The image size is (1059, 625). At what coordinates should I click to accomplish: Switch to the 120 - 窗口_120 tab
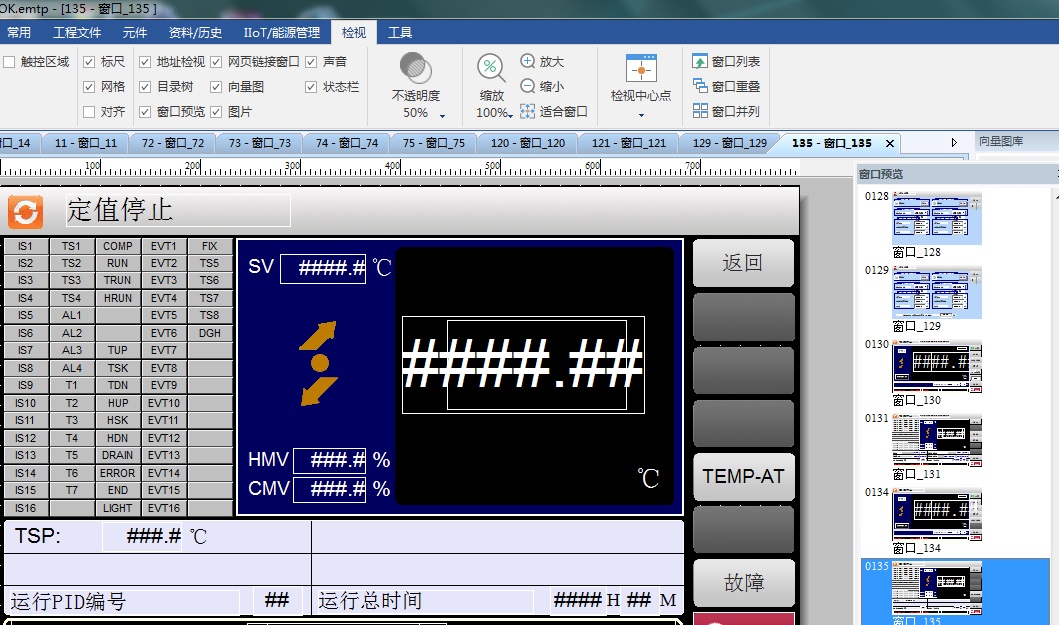pos(527,143)
